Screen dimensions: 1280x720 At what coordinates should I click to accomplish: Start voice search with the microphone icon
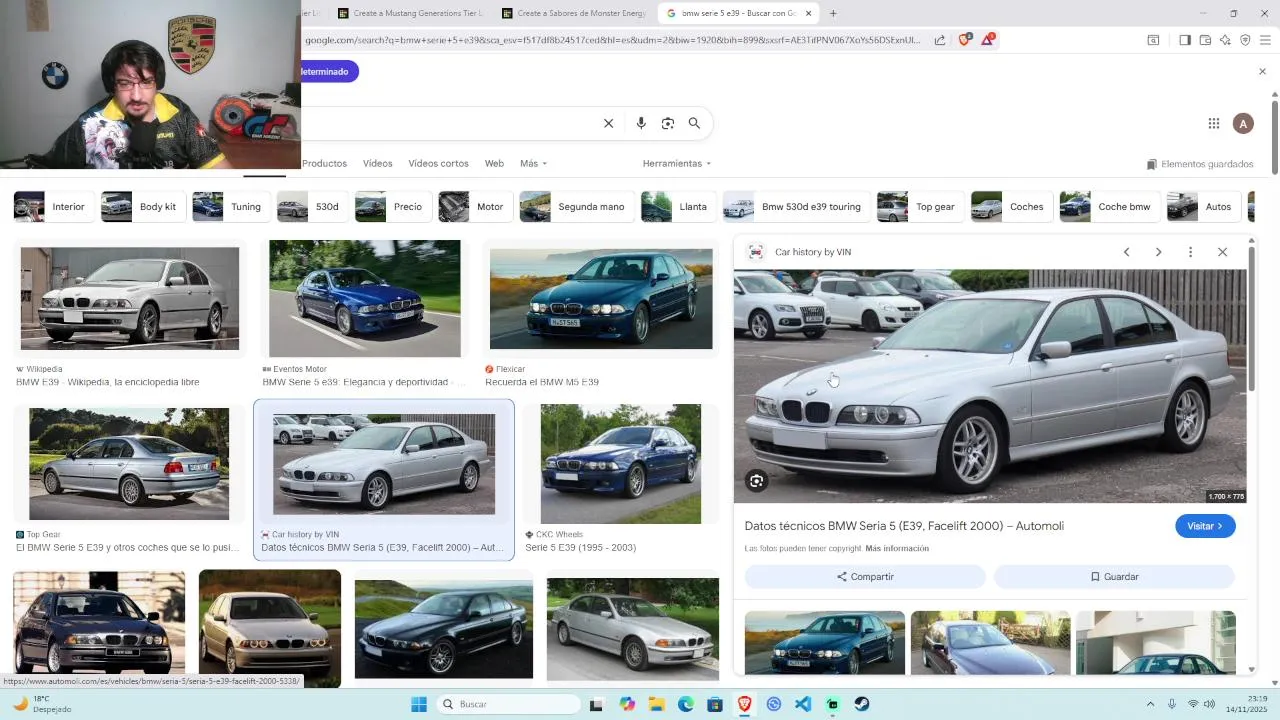pos(641,123)
